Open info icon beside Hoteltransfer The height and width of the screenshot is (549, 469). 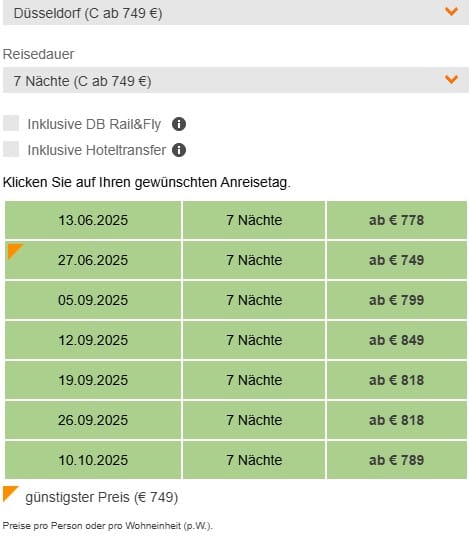(178, 150)
